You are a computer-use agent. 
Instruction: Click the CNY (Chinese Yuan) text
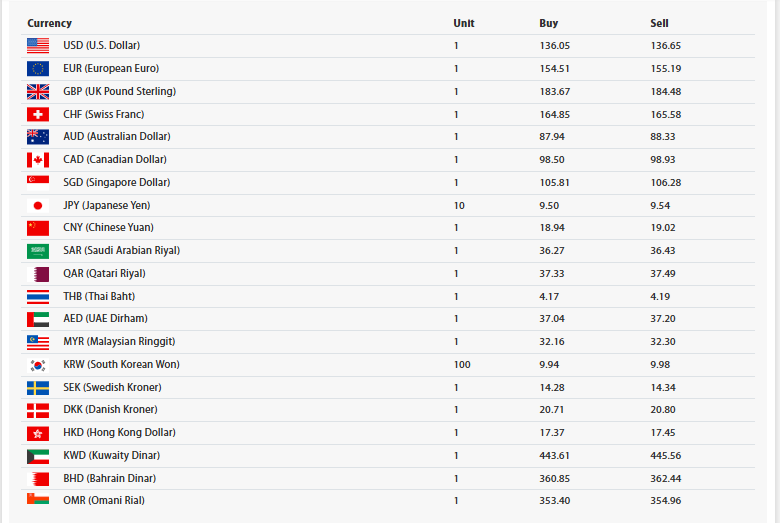pyautogui.click(x=108, y=227)
